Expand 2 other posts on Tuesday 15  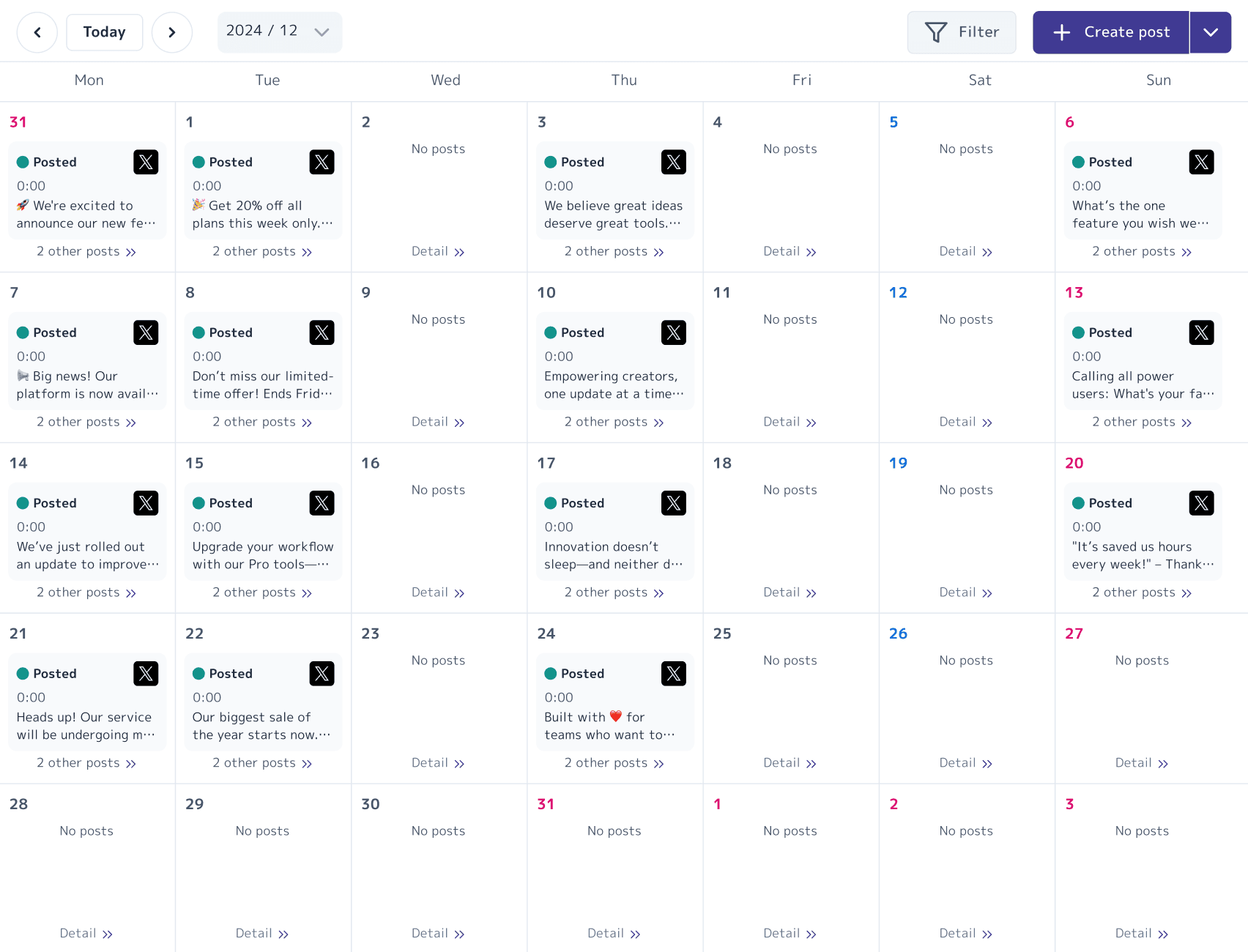point(262,592)
